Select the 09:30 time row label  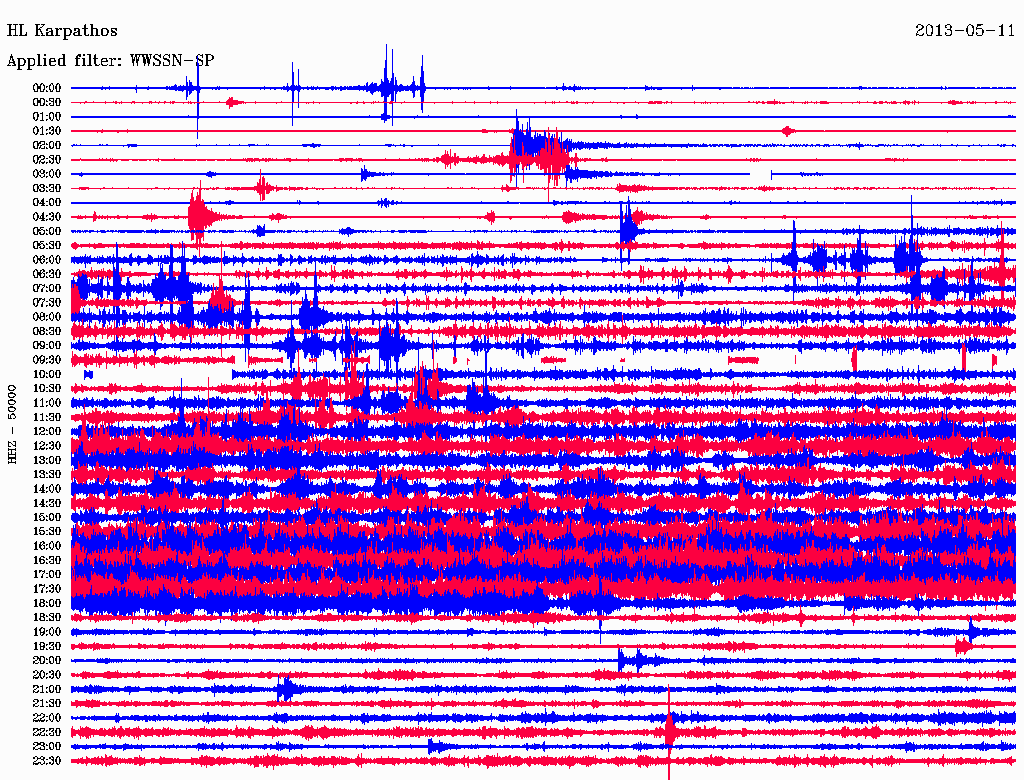point(47,361)
